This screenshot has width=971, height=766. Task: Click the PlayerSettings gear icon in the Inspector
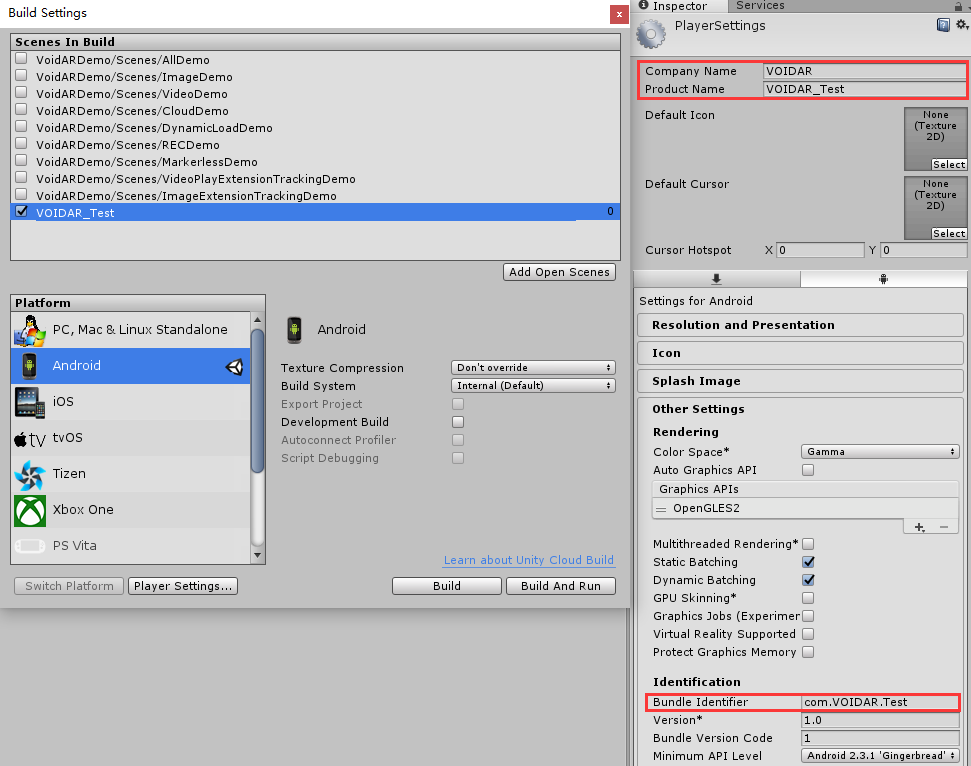[651, 33]
